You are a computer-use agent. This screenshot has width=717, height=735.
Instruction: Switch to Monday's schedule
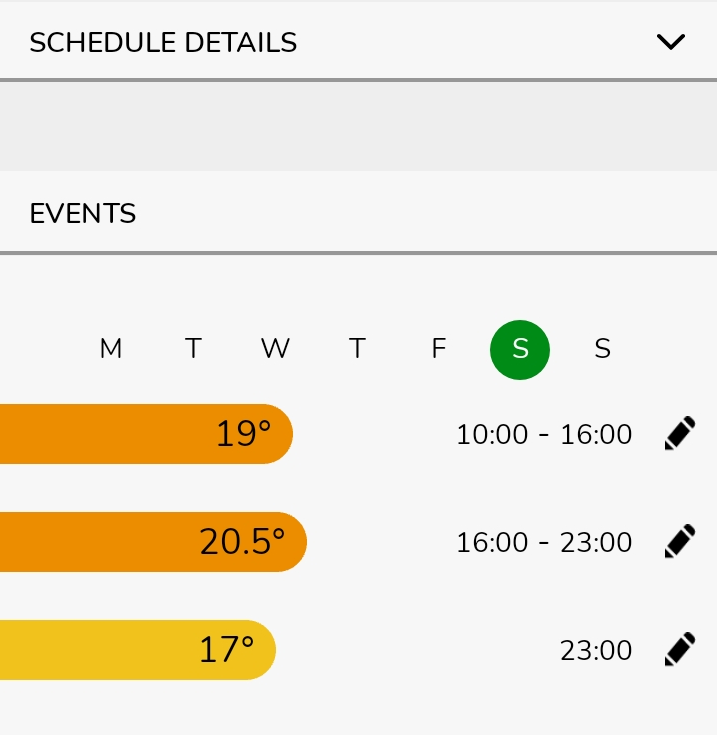[x=111, y=349]
